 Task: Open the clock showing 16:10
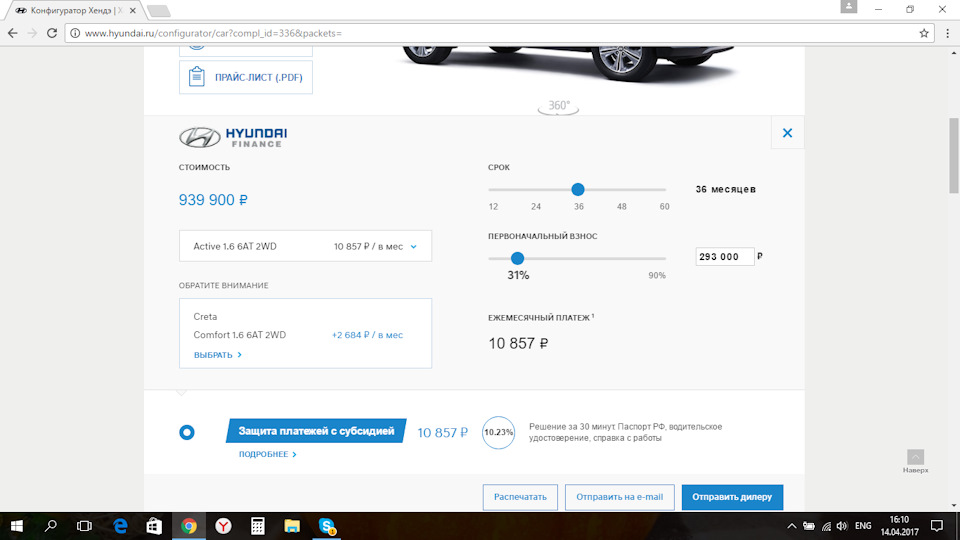pyautogui.click(x=900, y=526)
